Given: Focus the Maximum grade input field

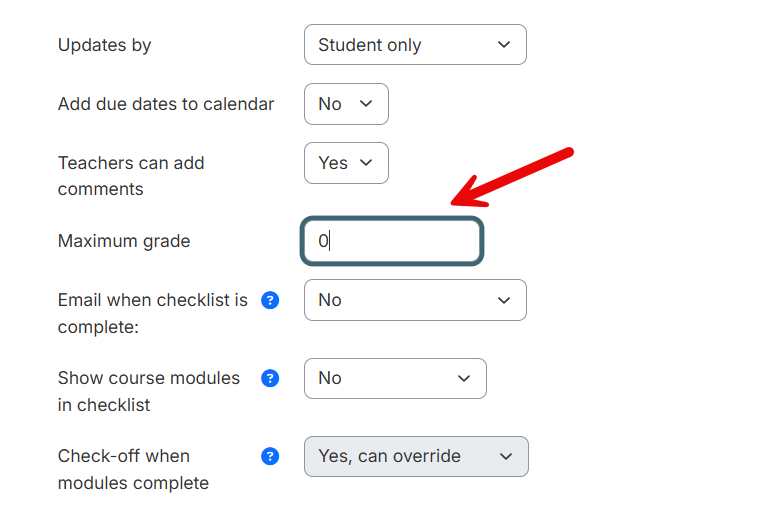Looking at the screenshot, I should [x=392, y=241].
